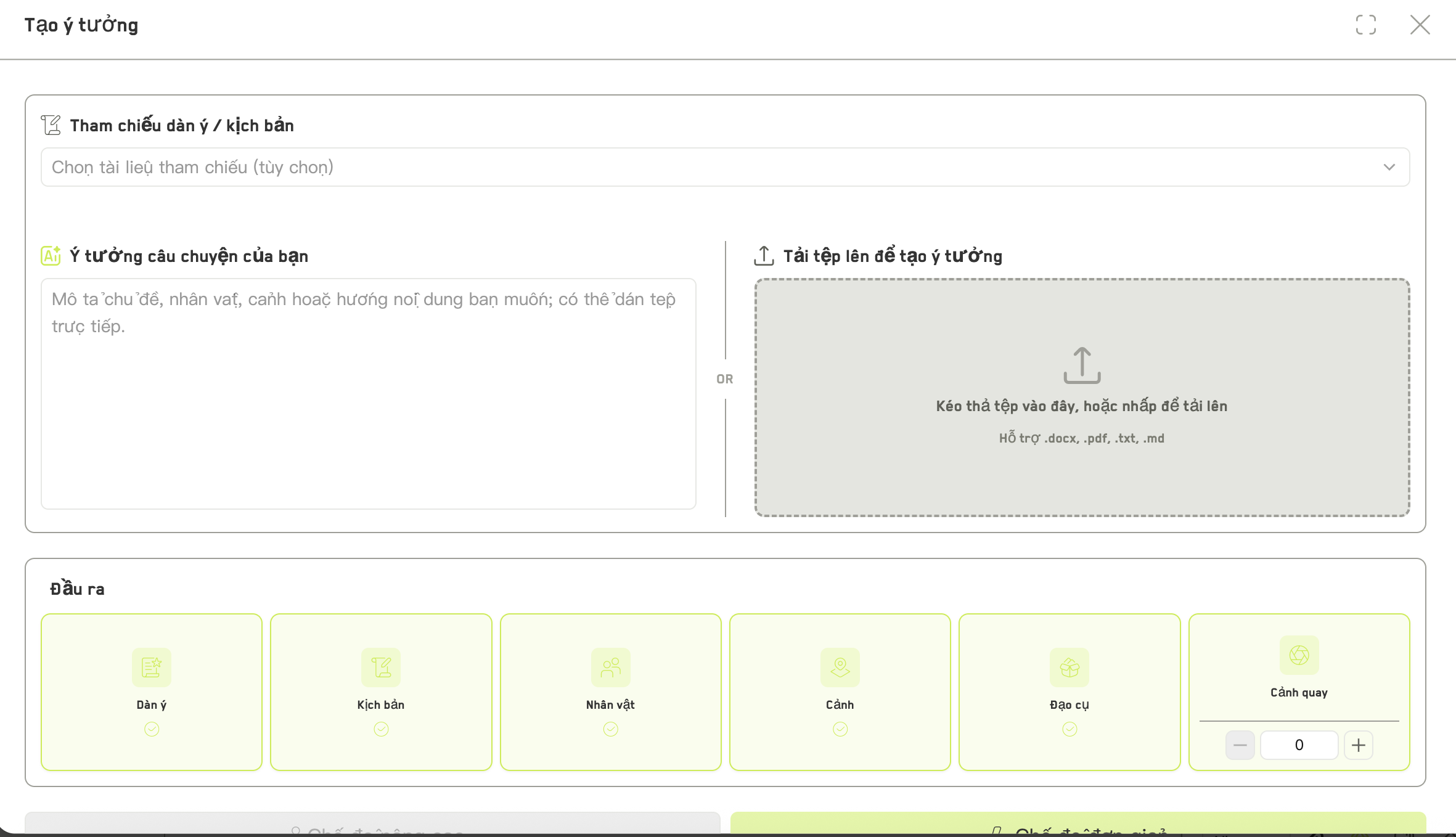Click the Cảnh quay camera shutter icon
The image size is (1456, 837).
(1299, 655)
